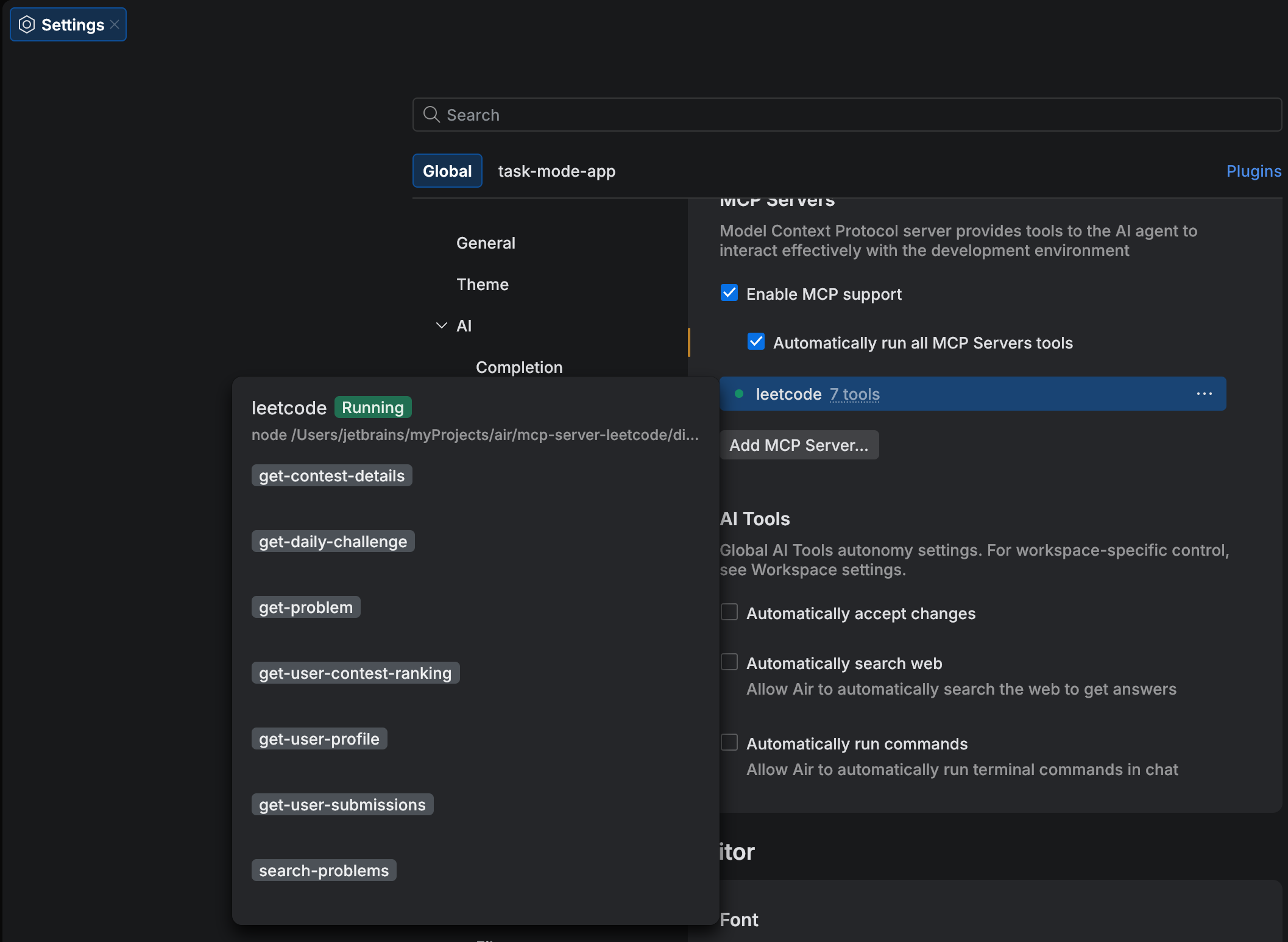Select the Global settings scope
This screenshot has width=1288, height=942.
pyautogui.click(x=447, y=171)
